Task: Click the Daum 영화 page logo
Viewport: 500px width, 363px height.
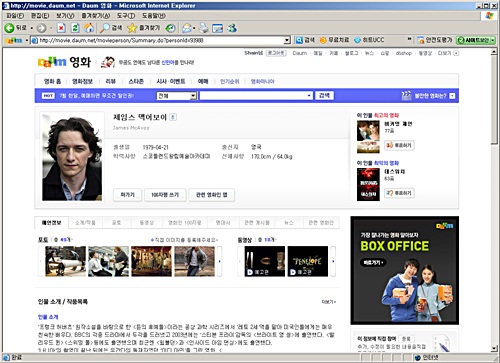Action: (64, 62)
